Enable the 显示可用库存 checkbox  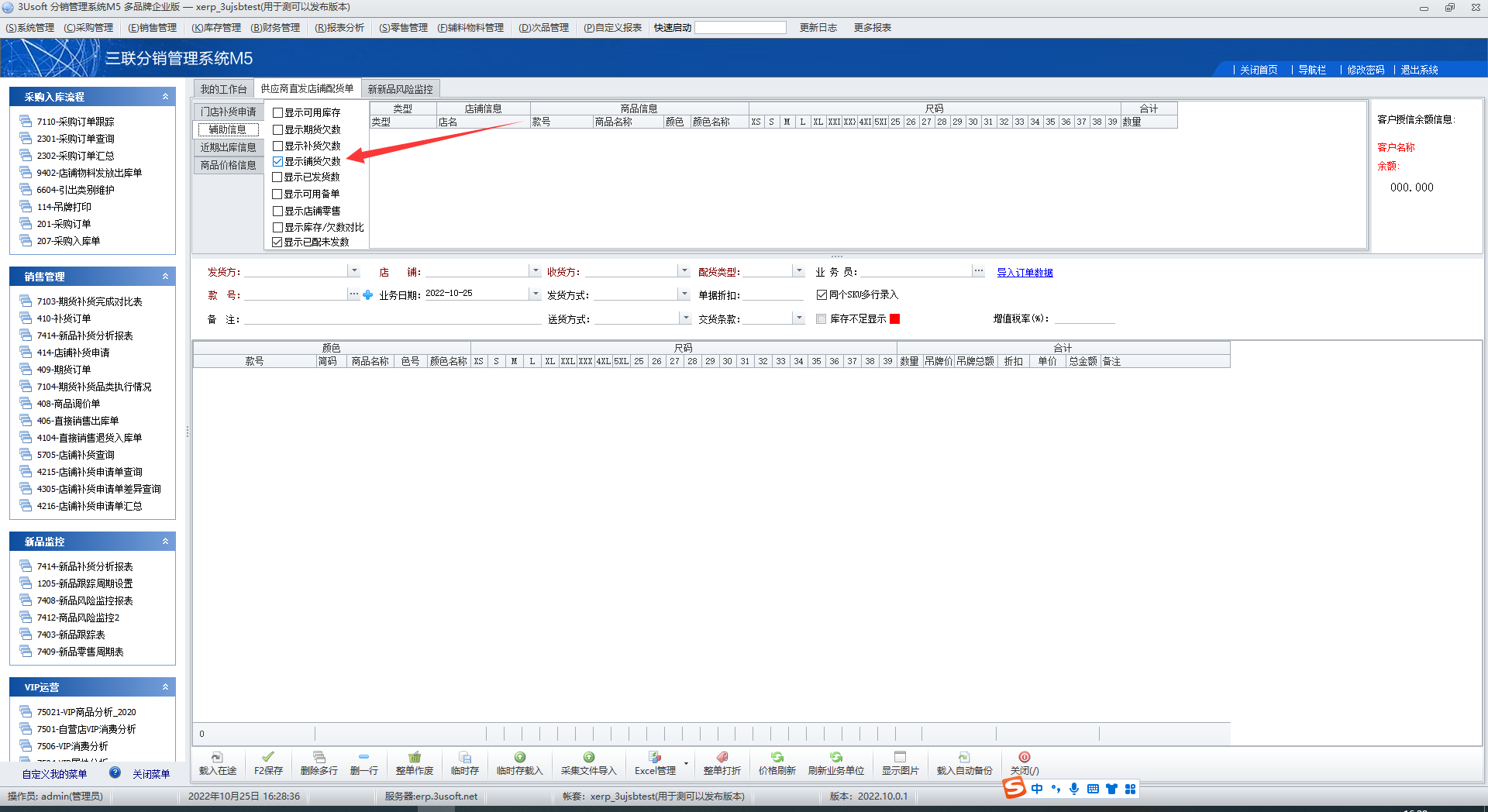277,112
